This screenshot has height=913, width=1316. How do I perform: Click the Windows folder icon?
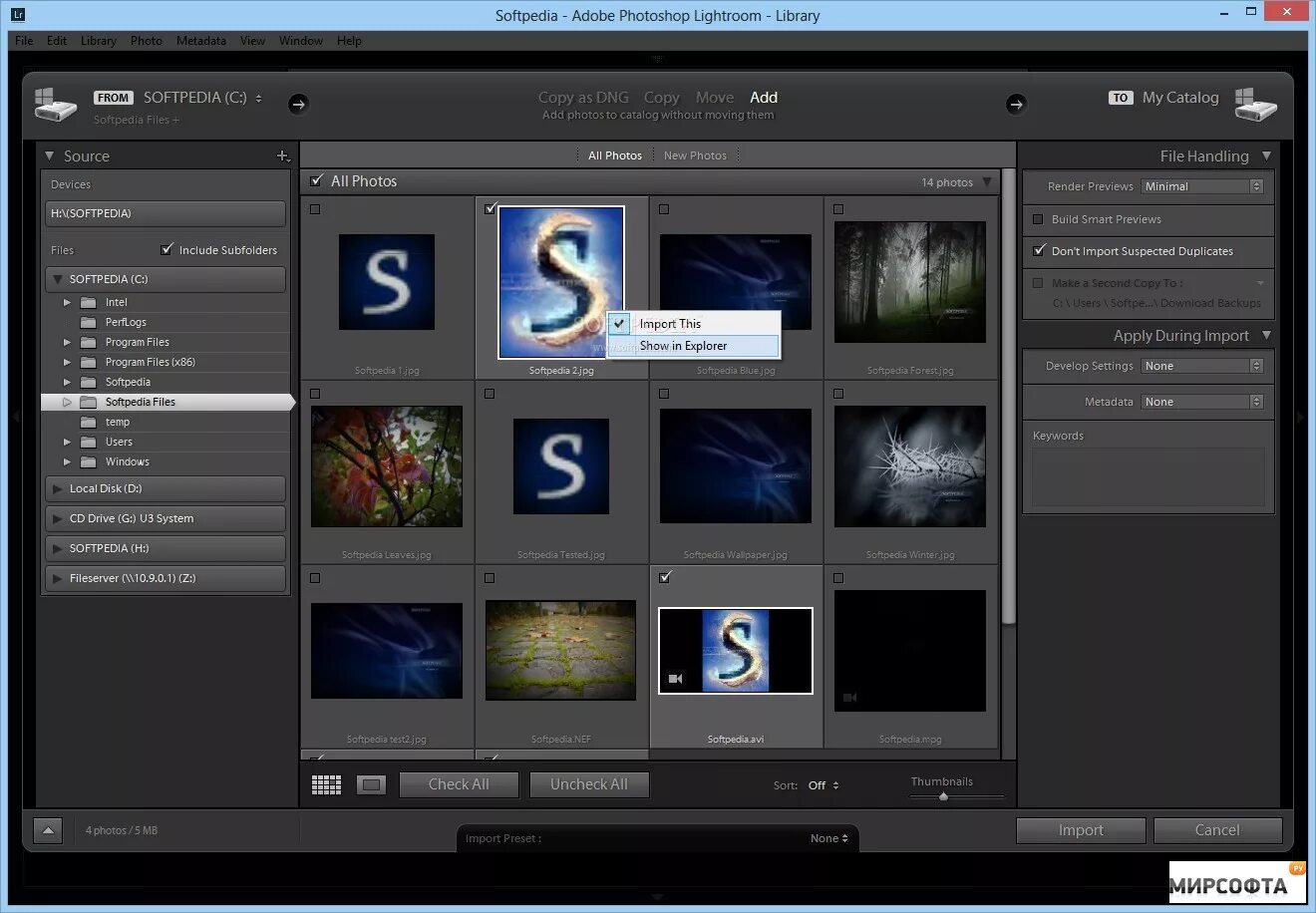click(x=89, y=461)
